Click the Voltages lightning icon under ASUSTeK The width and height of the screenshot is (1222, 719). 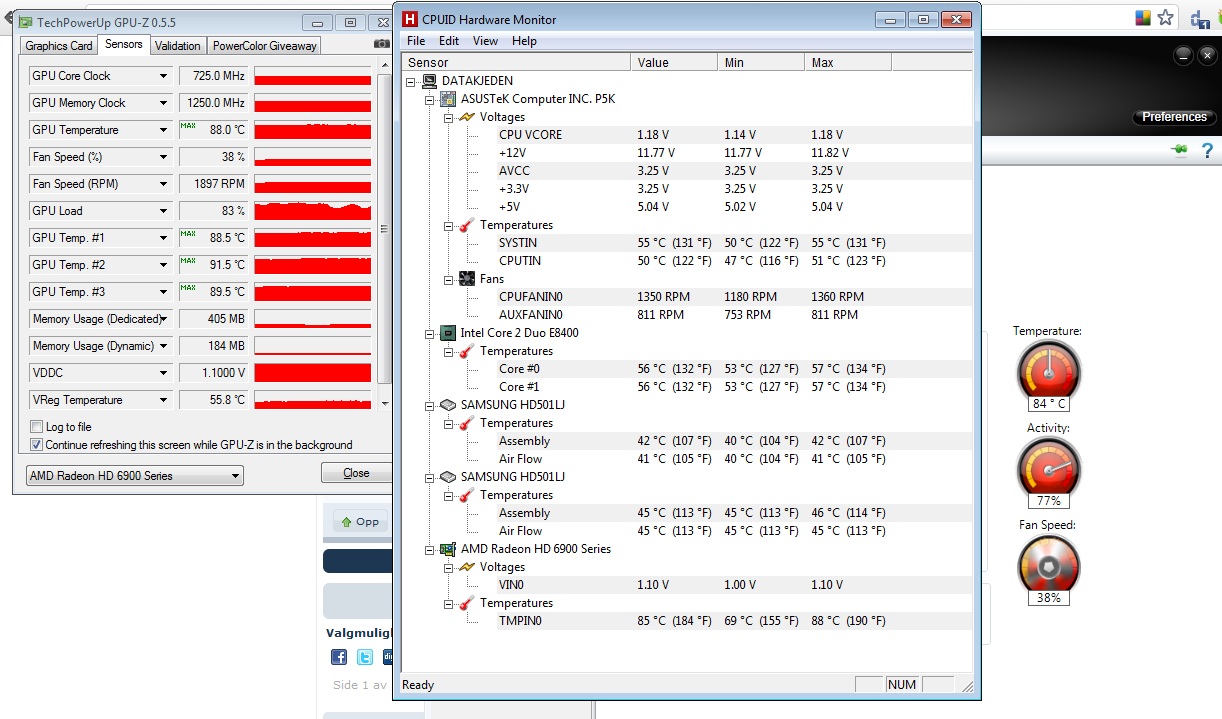(x=467, y=117)
